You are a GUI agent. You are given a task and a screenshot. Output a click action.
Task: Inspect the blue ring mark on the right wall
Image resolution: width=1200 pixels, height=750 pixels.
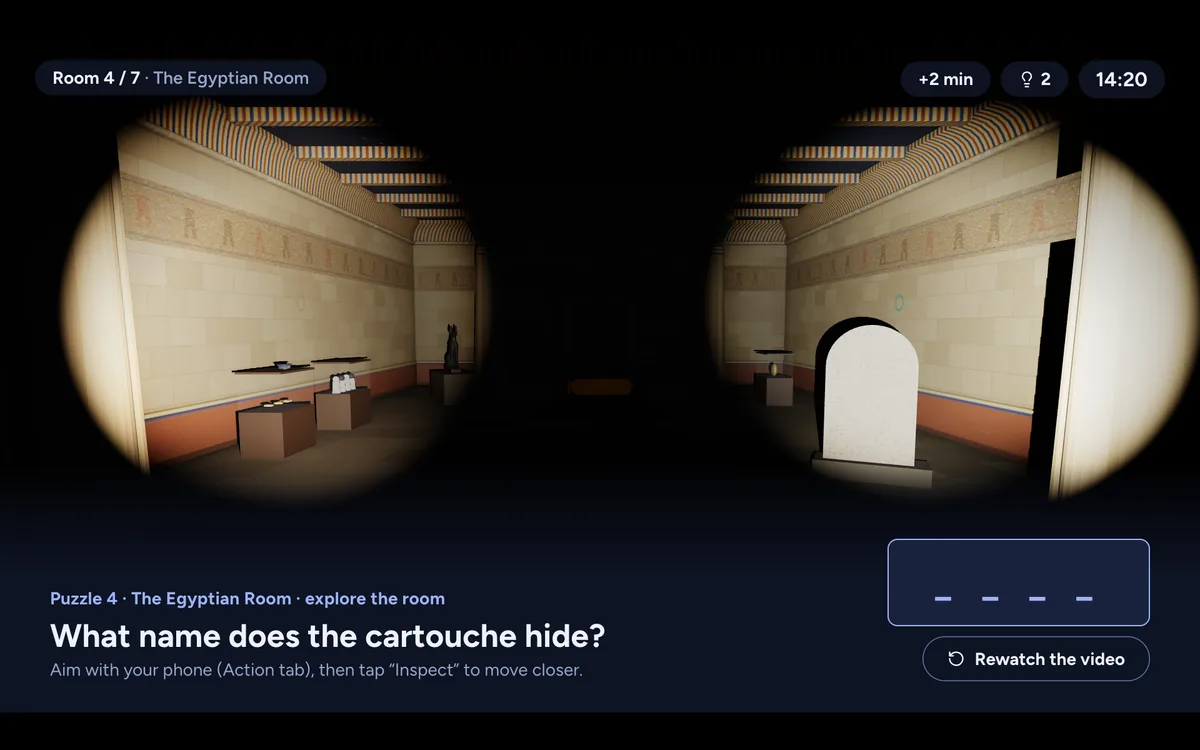898,301
